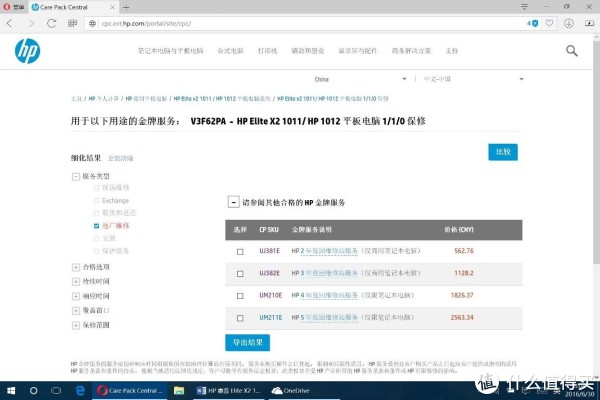
Task: Expand the 响应时间 filter group
Action: coord(76,296)
